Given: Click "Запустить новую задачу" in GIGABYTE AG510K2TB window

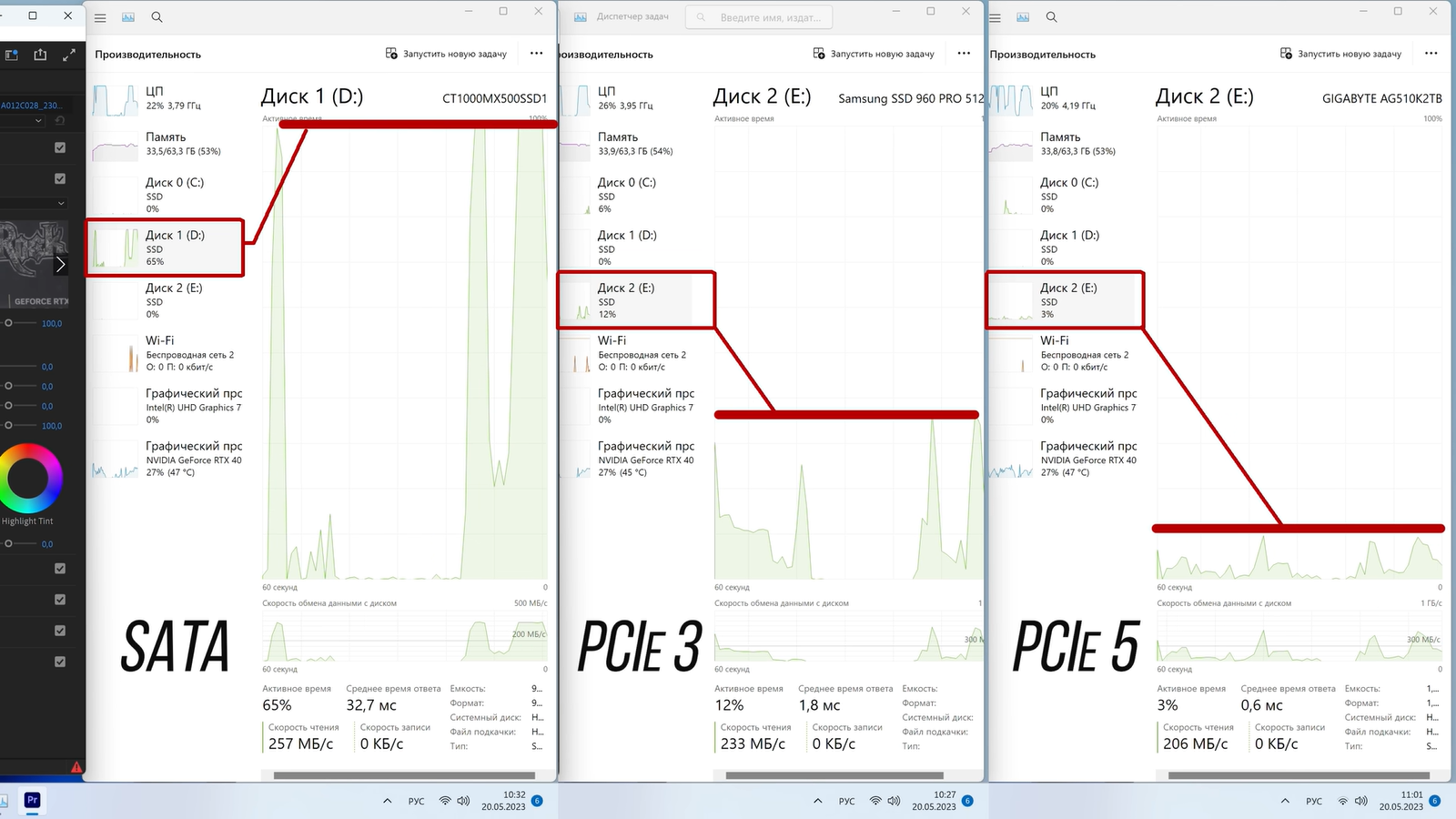Looking at the screenshot, I should click(x=1340, y=54).
